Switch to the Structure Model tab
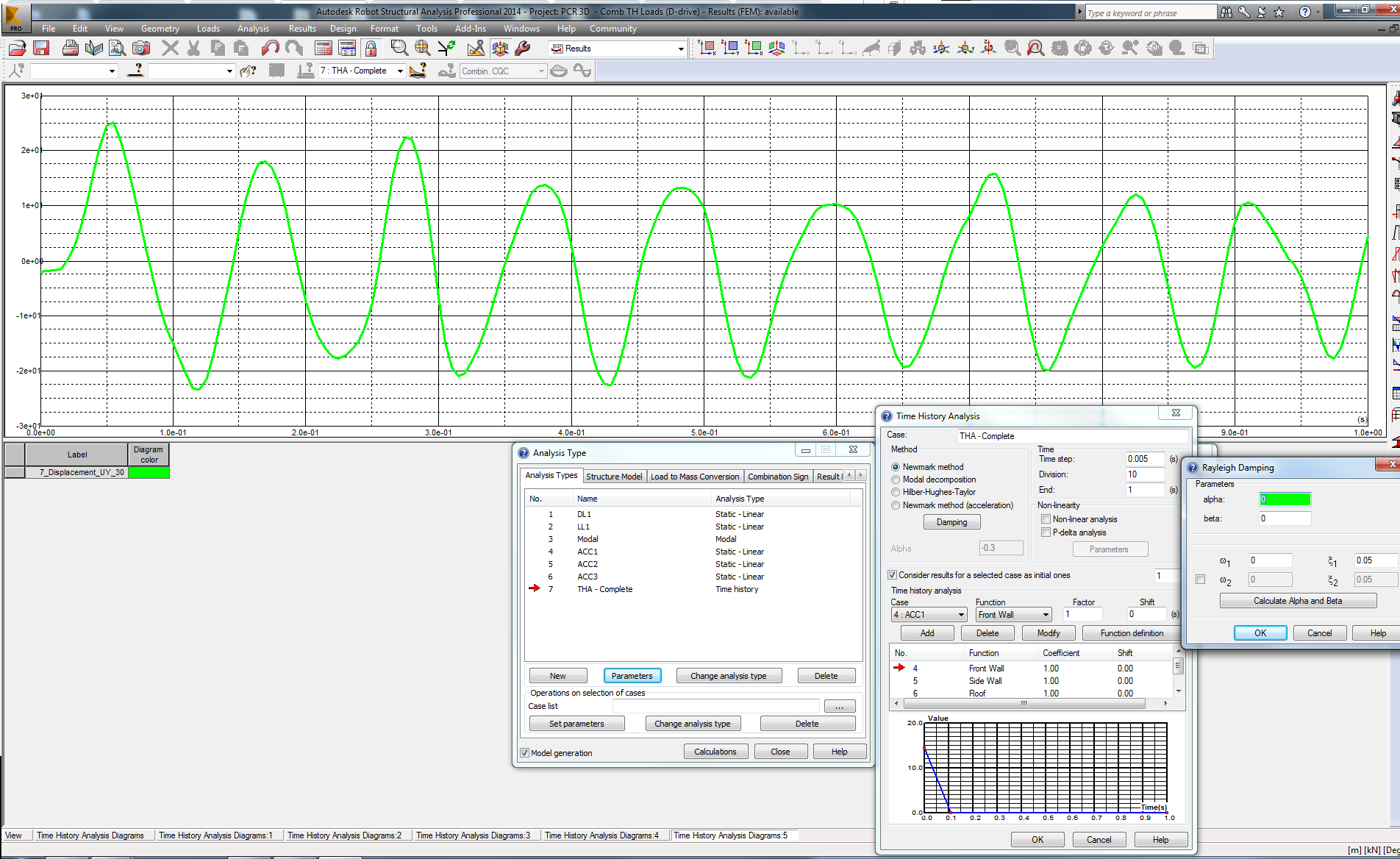The height and width of the screenshot is (859, 1400). (615, 476)
